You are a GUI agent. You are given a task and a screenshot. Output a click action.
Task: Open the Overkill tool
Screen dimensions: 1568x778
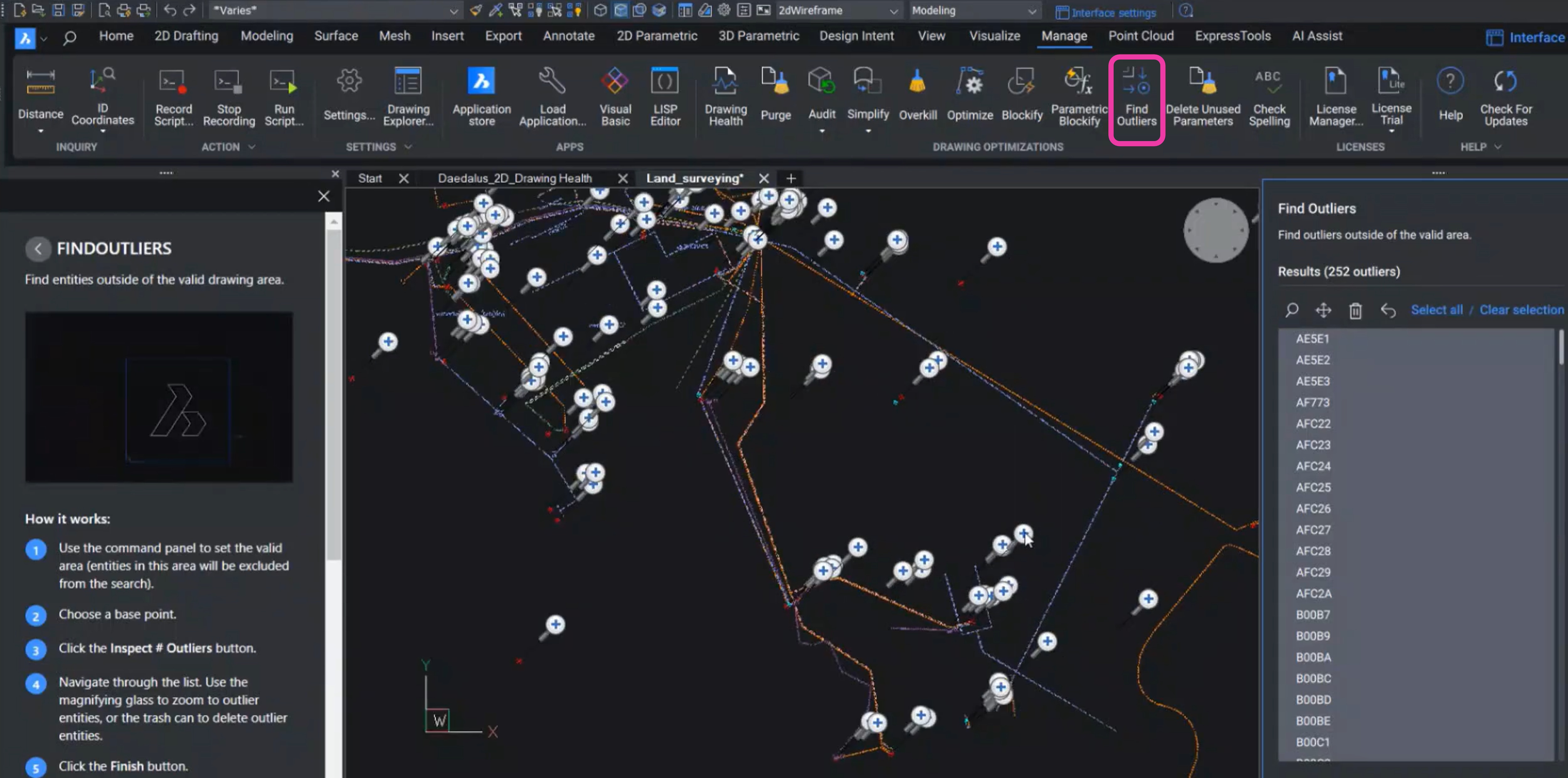[918, 94]
